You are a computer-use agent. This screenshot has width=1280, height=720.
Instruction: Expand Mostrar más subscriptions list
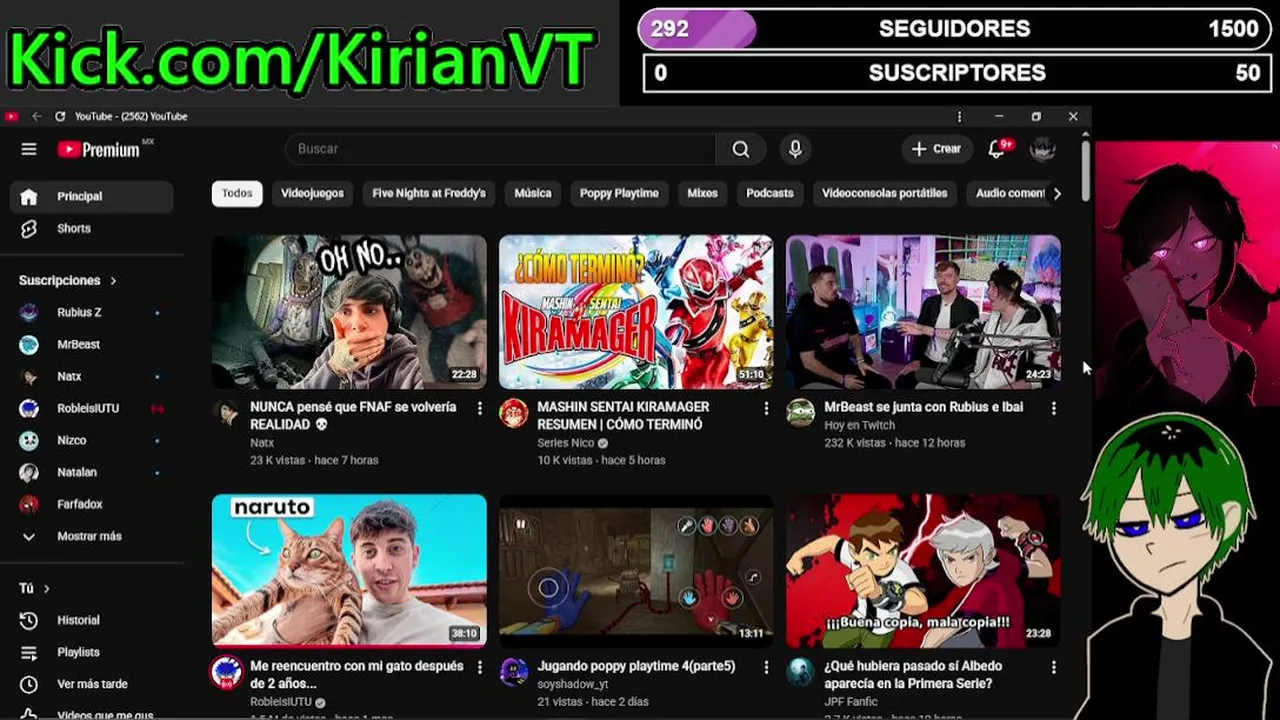point(92,536)
